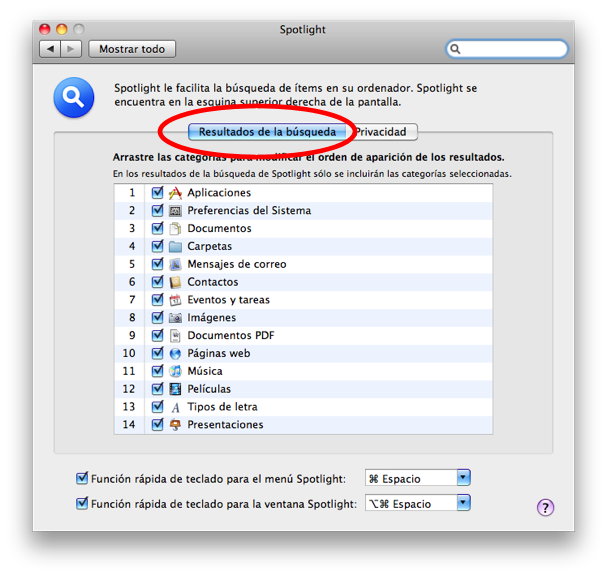Click the Documentos category icon
Image resolution: width=607 pixels, height=576 pixels.
[175, 229]
